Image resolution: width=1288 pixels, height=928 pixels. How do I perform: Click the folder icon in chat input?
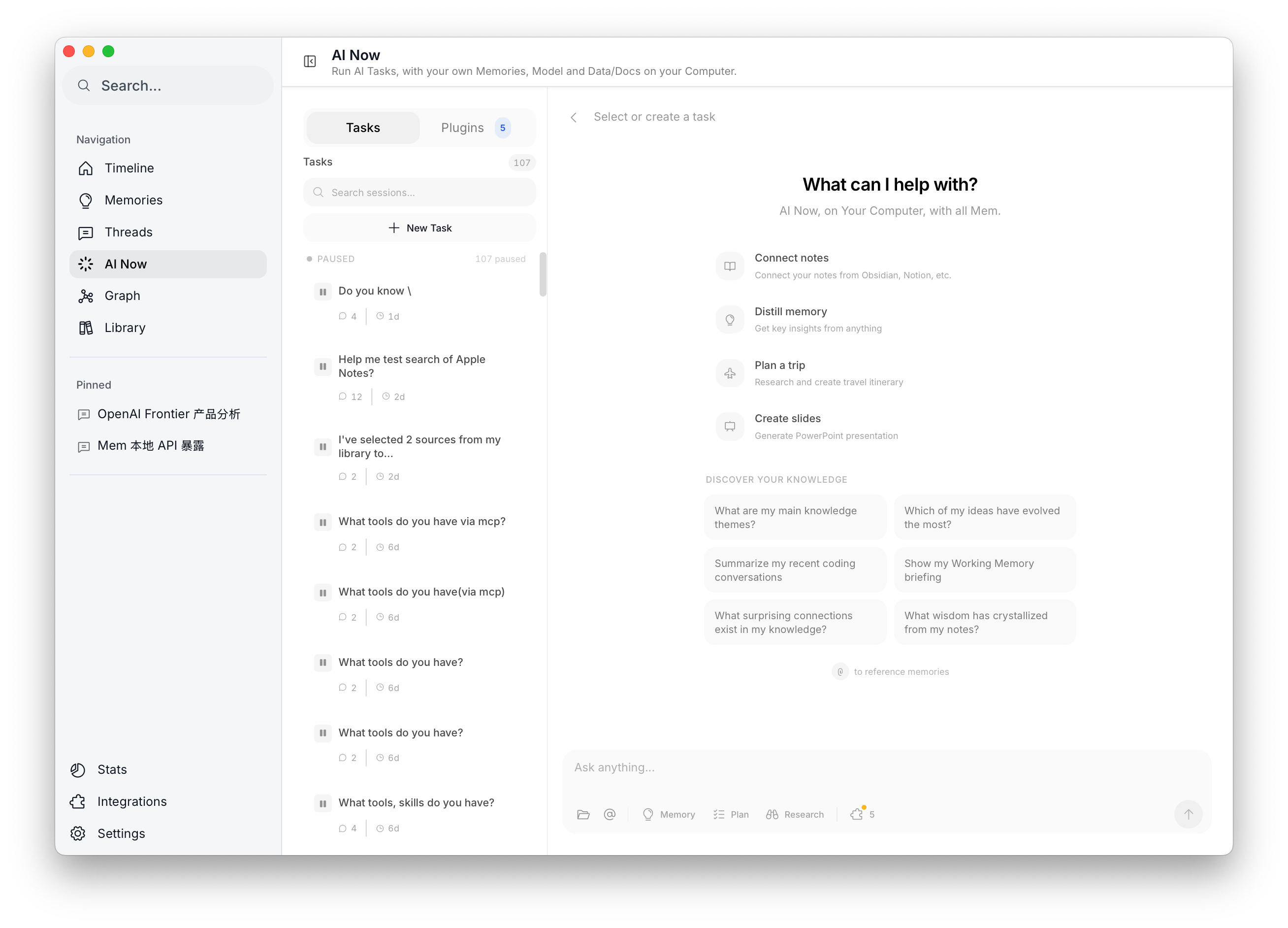(x=583, y=814)
